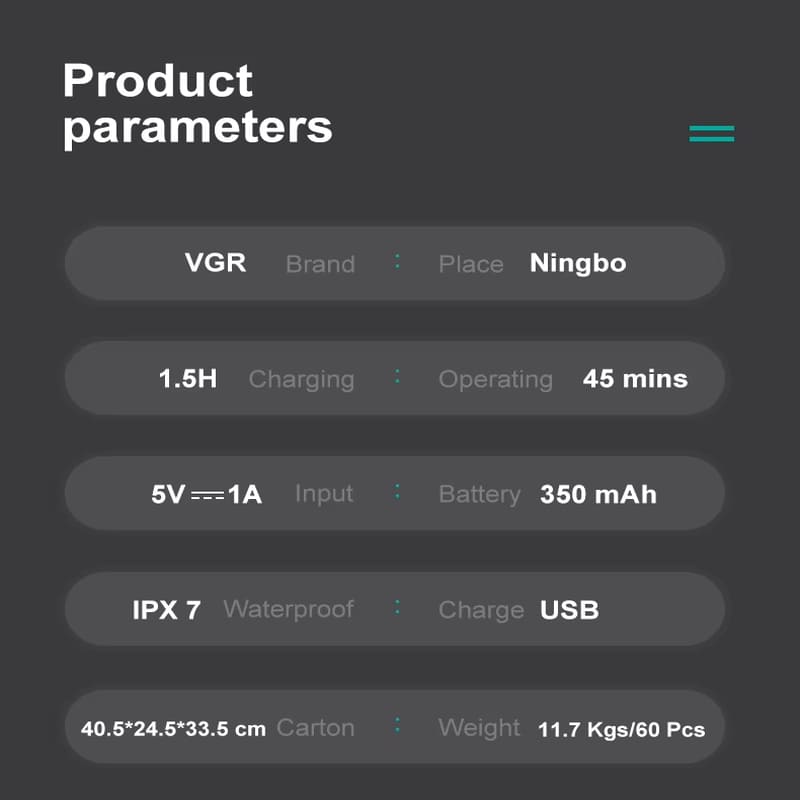This screenshot has height=800, width=800.
Task: Click the 1.5H charging time
Action: [x=188, y=379]
